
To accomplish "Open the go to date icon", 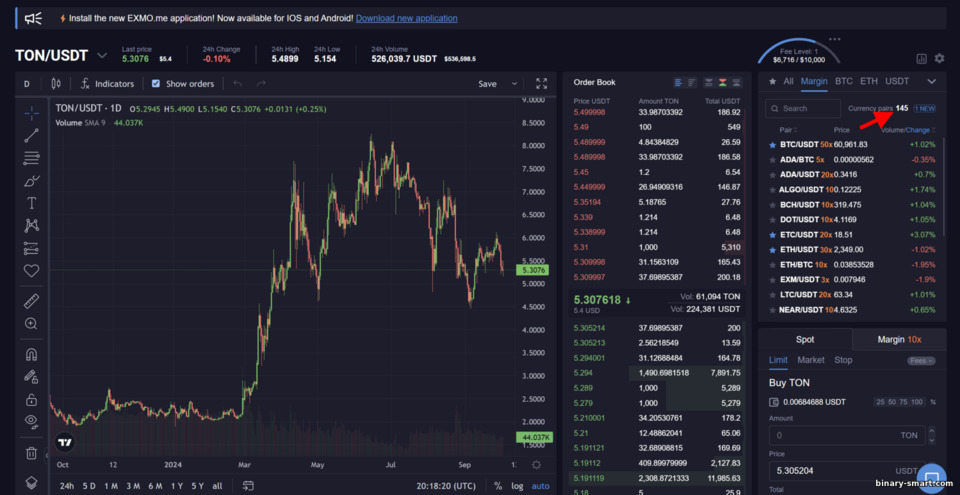I will click(x=248, y=486).
